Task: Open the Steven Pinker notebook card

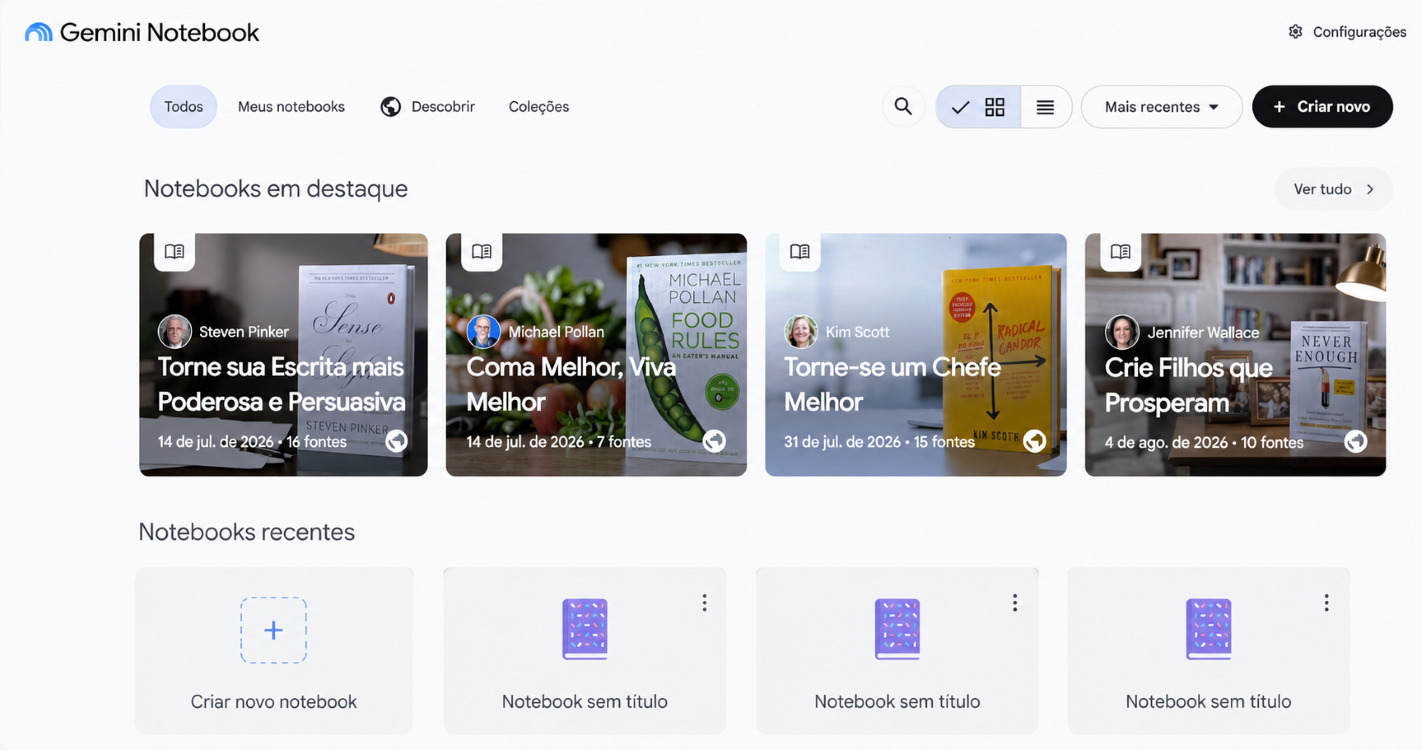Action: (x=283, y=355)
